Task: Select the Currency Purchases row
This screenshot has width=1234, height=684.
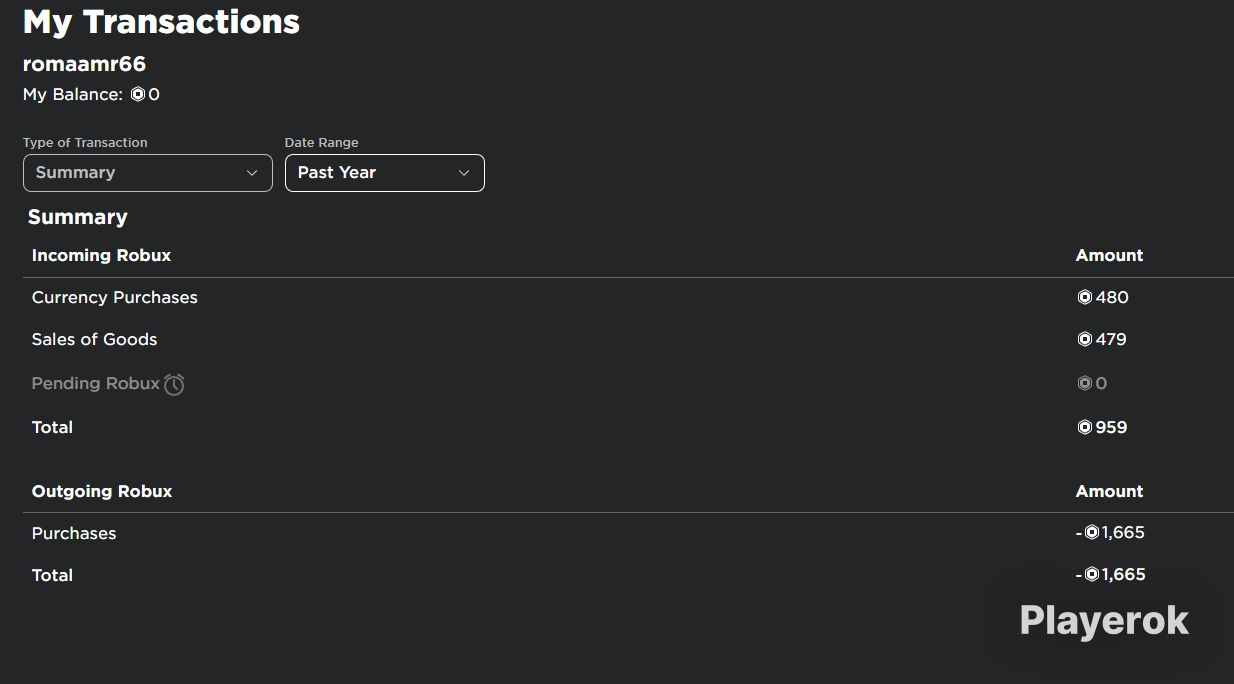Action: (628, 298)
